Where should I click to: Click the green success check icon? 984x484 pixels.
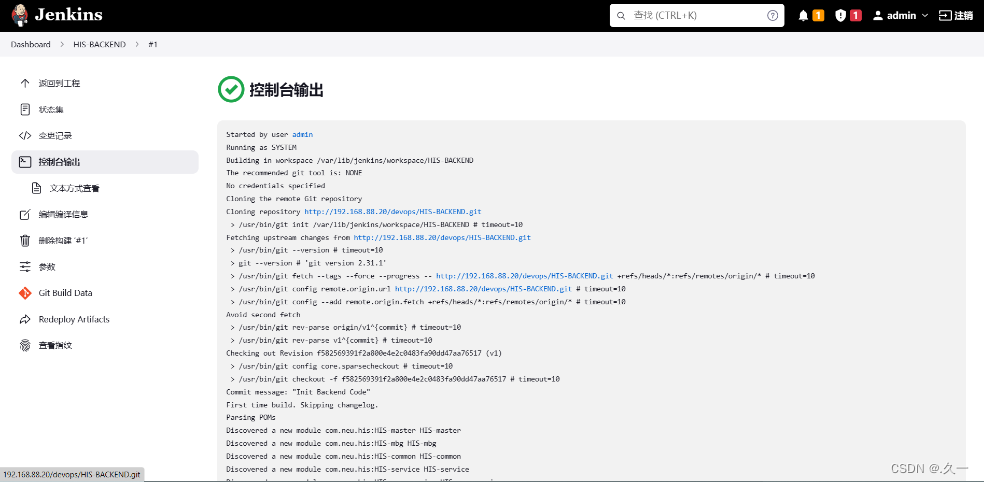tap(230, 89)
